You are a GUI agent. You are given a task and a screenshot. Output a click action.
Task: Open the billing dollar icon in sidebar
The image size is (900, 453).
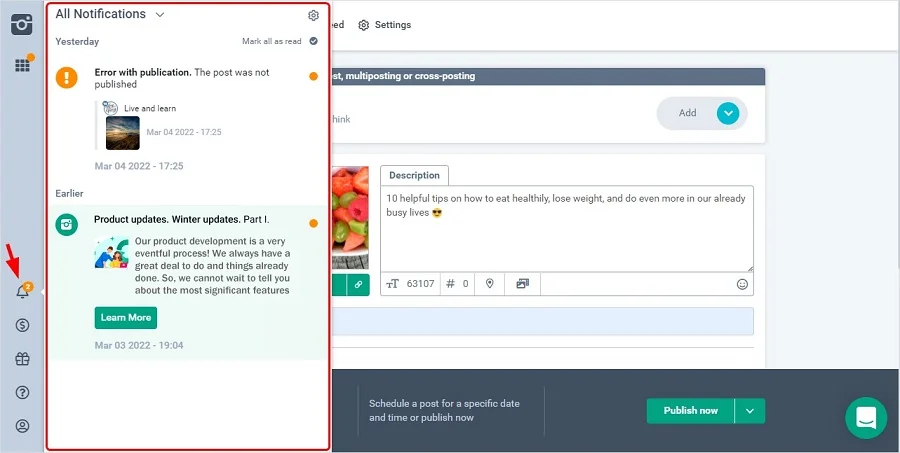click(x=22, y=325)
